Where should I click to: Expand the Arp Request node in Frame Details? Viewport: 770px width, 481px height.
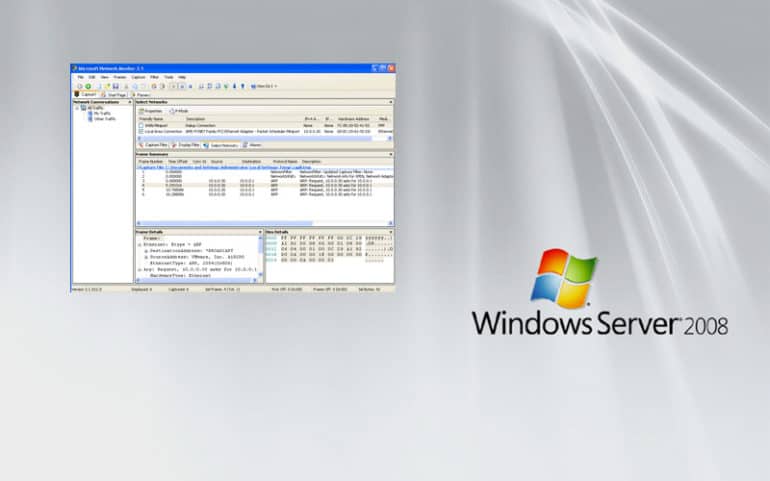click(x=139, y=270)
